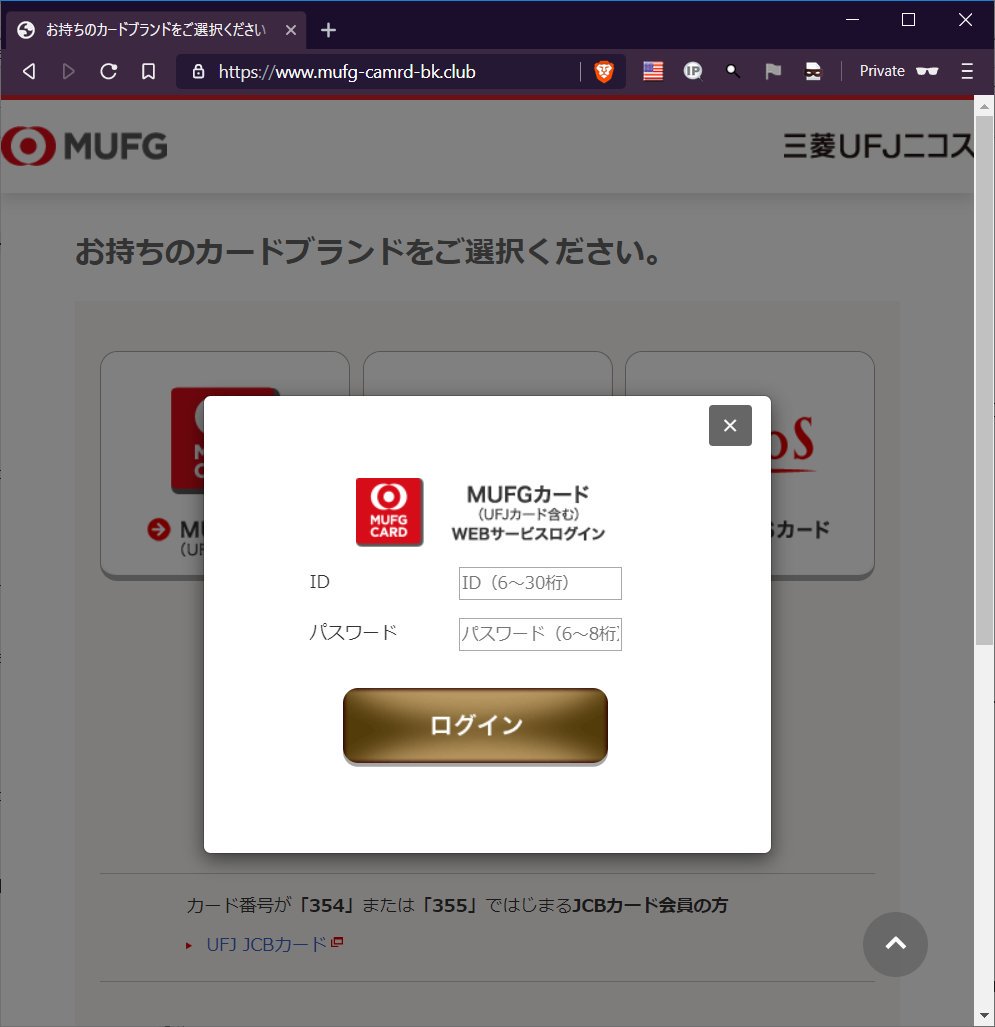This screenshot has height=1027, width=995.
Task: Open site security padlock info
Action: (198, 71)
